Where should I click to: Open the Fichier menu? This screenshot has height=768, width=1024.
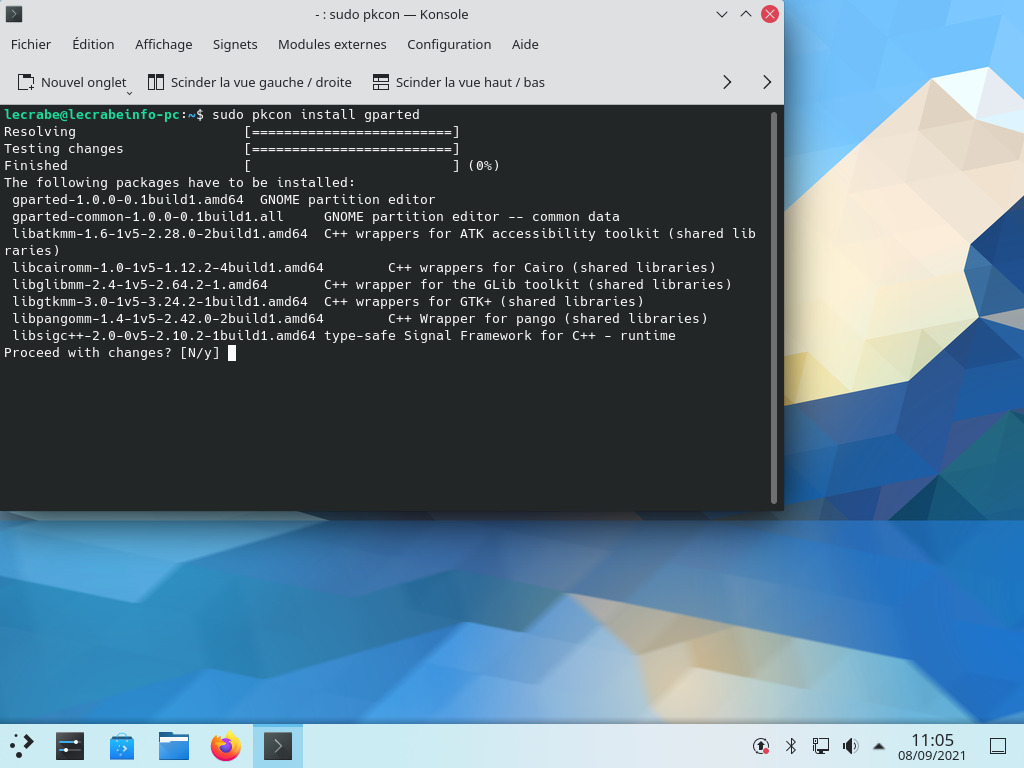pos(31,44)
